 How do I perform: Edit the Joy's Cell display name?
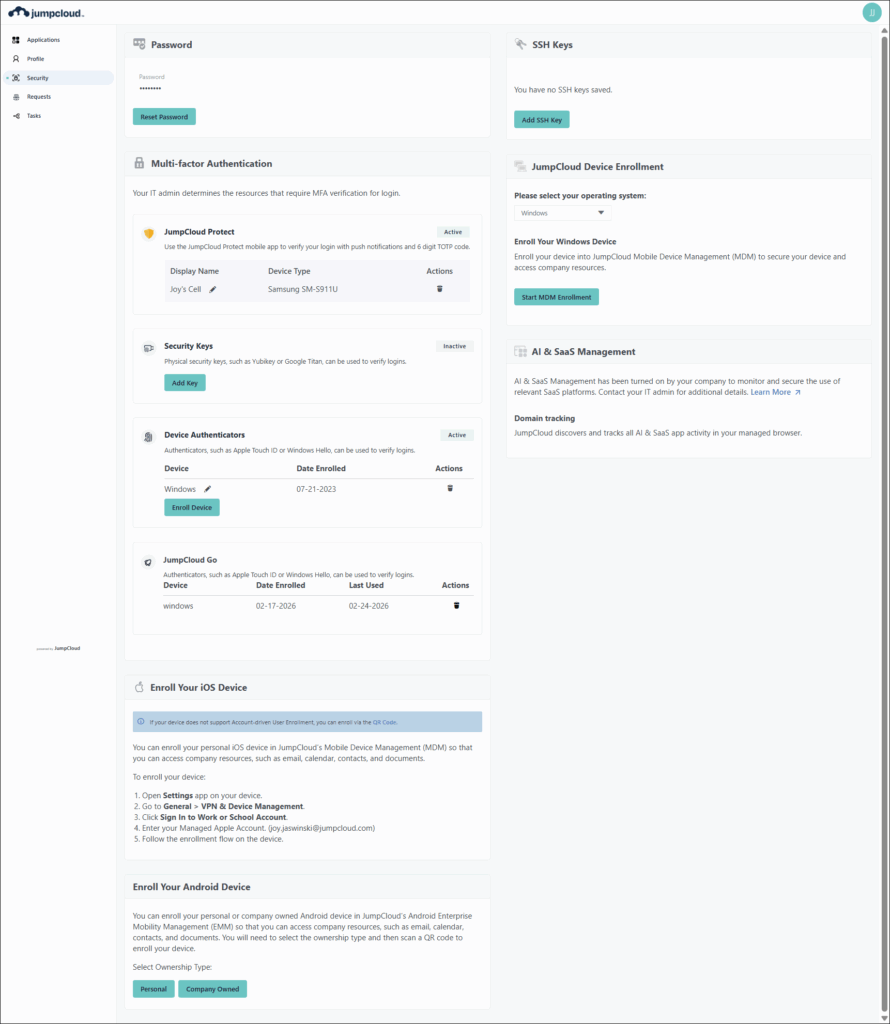(213, 289)
